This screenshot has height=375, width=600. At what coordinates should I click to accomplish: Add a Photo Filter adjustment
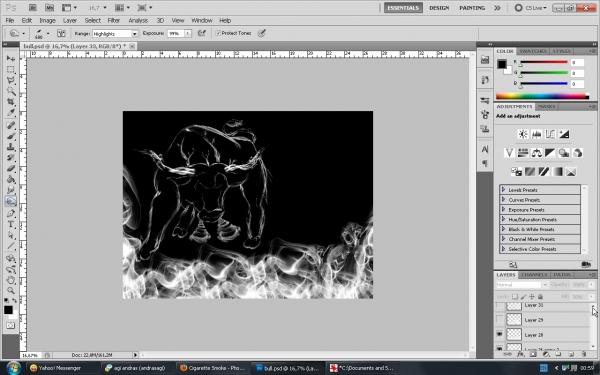(564, 153)
